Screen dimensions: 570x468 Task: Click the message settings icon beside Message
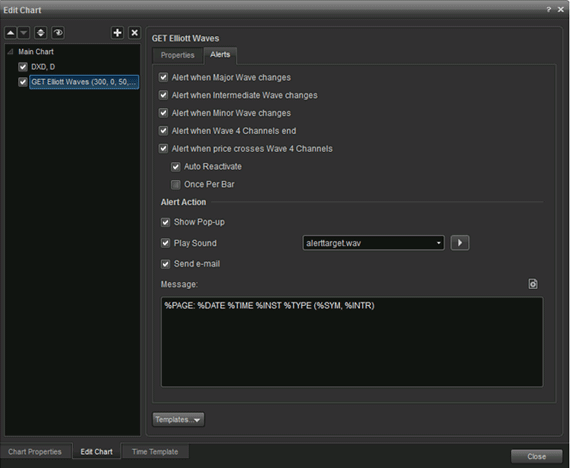click(533, 284)
